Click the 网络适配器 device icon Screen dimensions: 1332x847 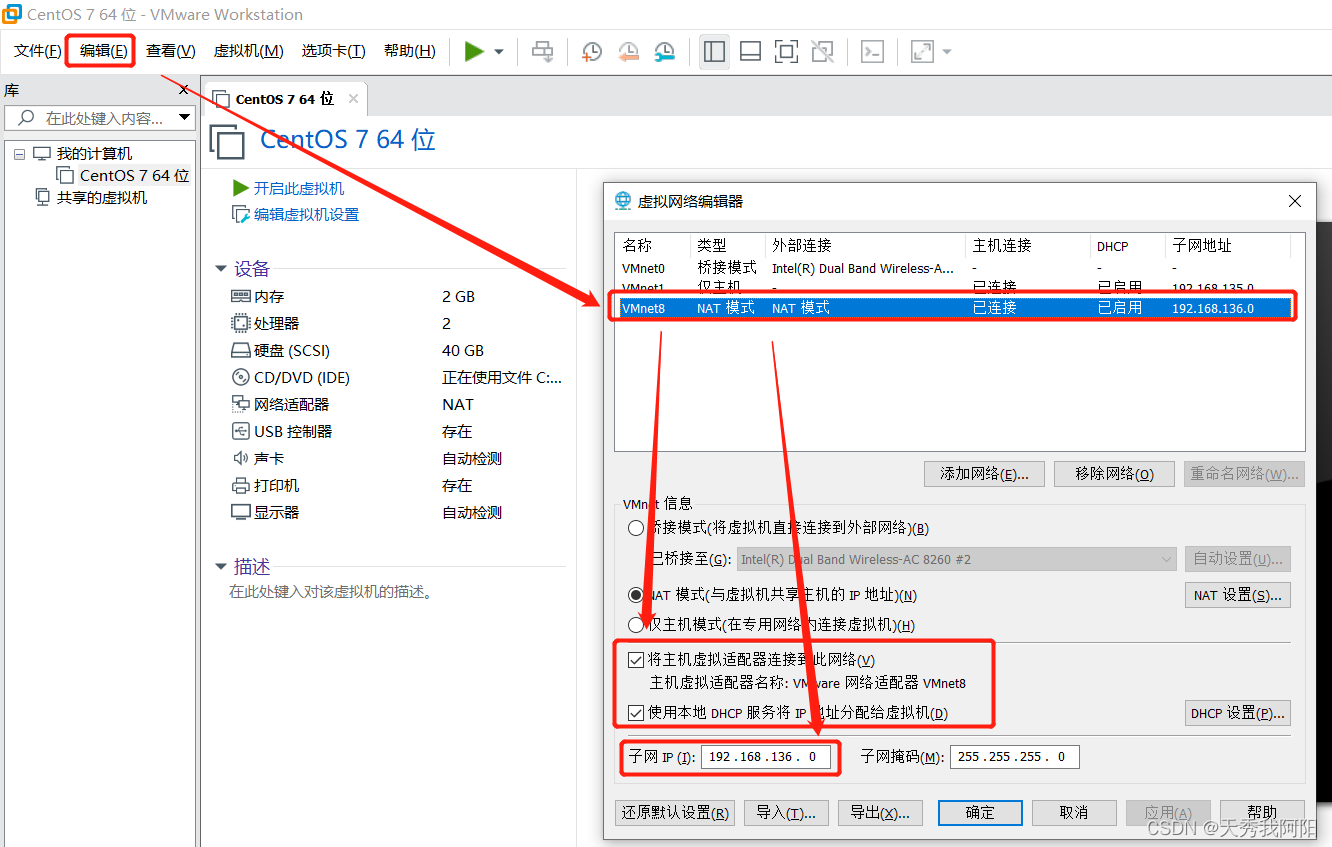click(x=241, y=404)
